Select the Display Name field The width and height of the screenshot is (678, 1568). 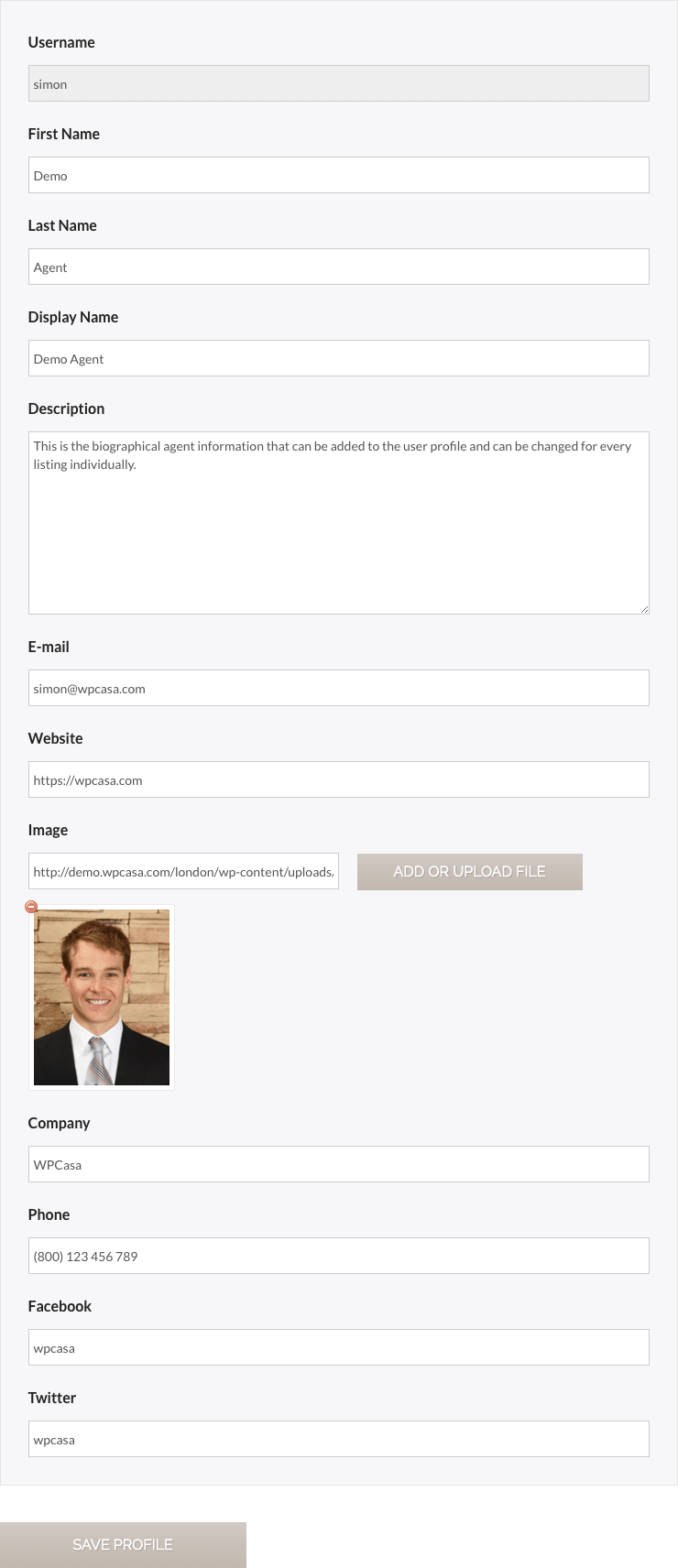pos(339,357)
